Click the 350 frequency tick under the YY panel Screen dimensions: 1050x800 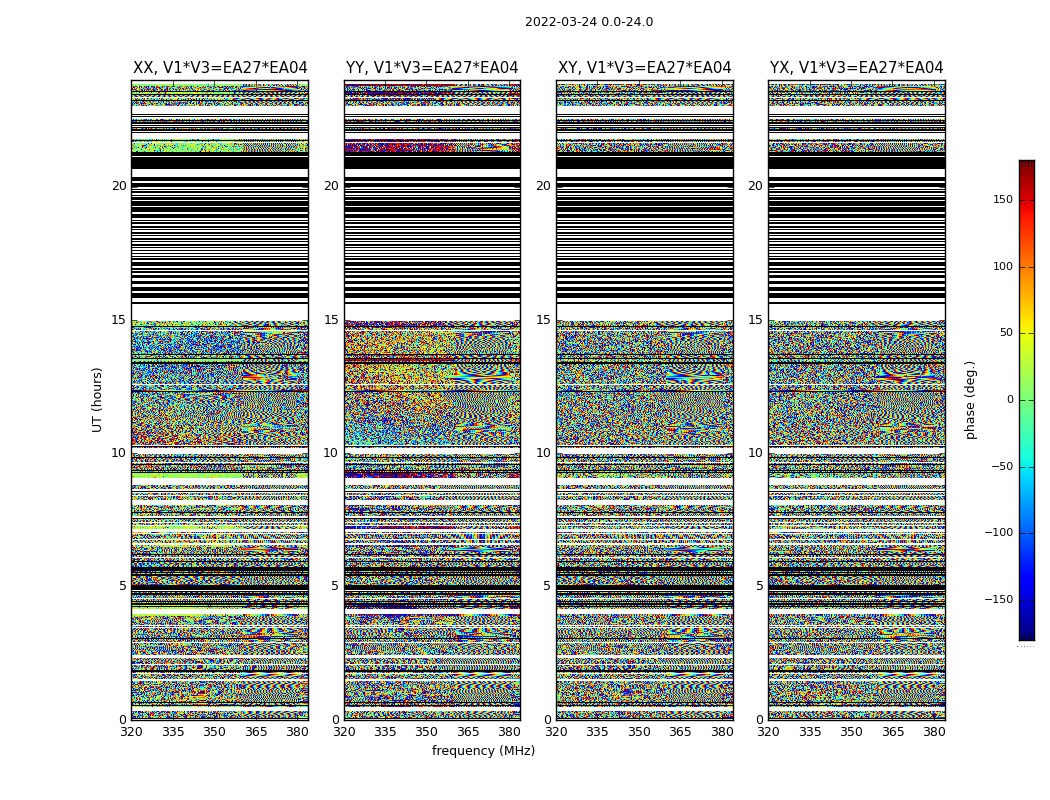[427, 732]
